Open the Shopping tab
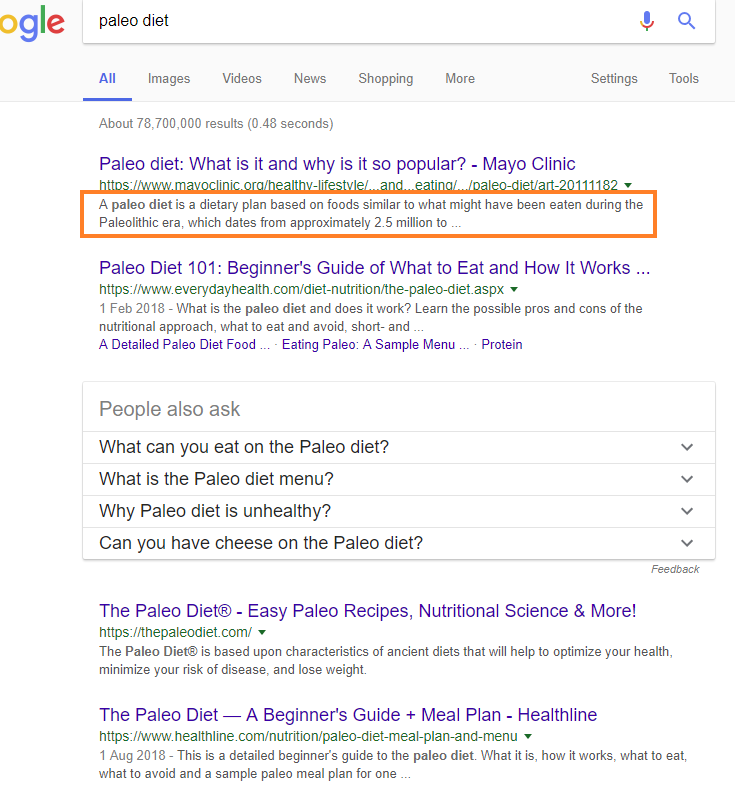735x796 pixels. pos(386,79)
